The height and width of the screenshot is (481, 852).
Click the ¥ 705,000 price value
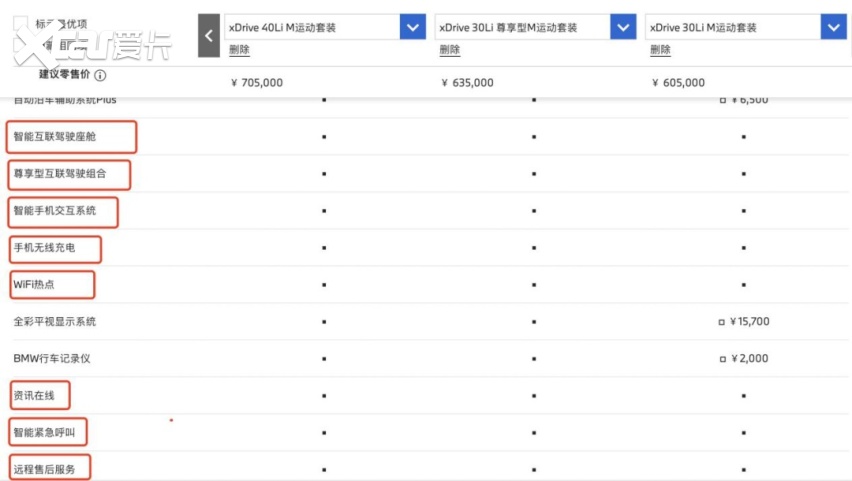pyautogui.click(x=257, y=83)
